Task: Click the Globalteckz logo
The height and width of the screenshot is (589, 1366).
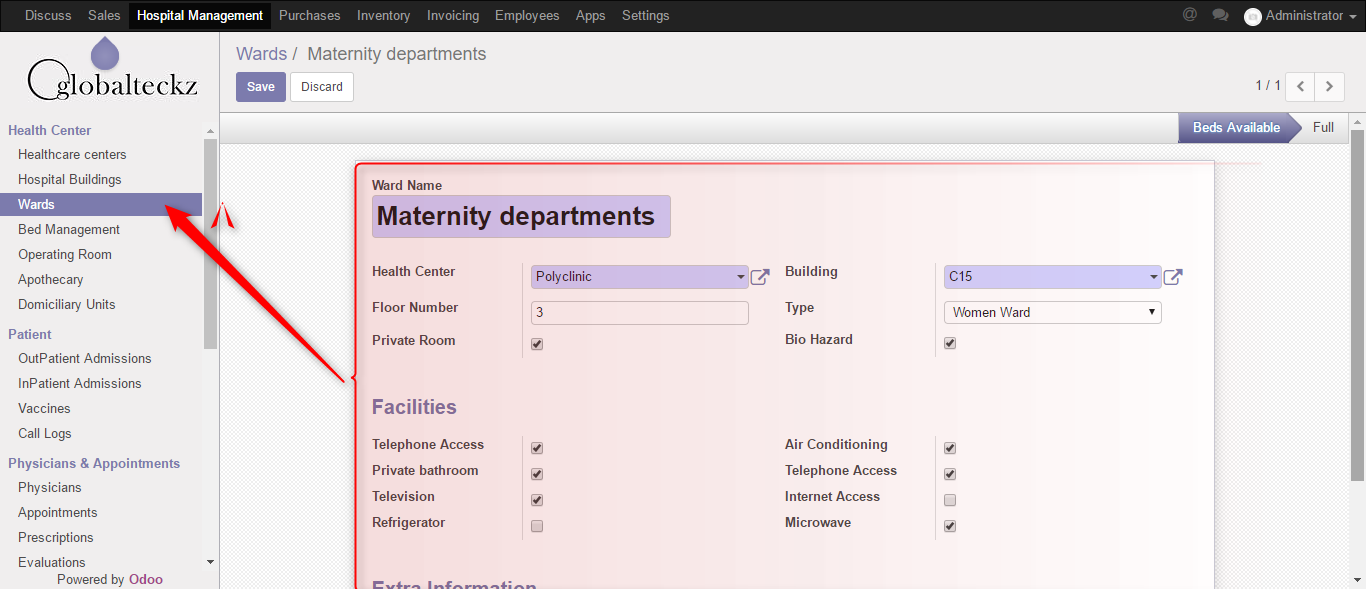Action: click(x=110, y=72)
